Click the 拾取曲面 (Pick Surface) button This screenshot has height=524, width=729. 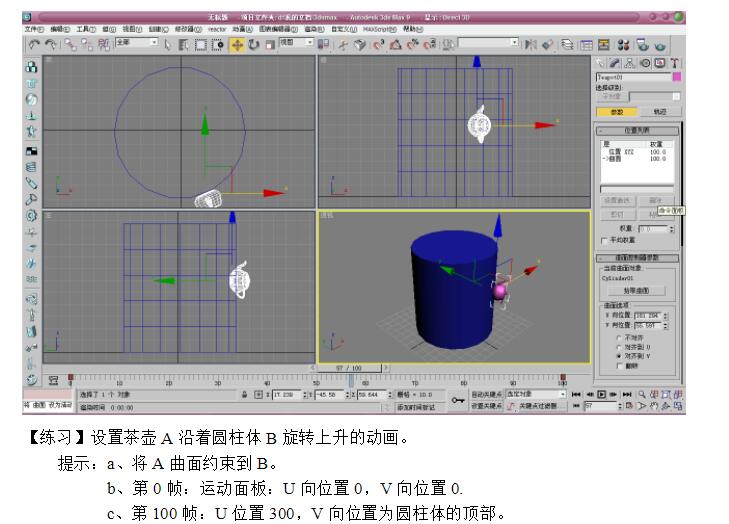(638, 290)
